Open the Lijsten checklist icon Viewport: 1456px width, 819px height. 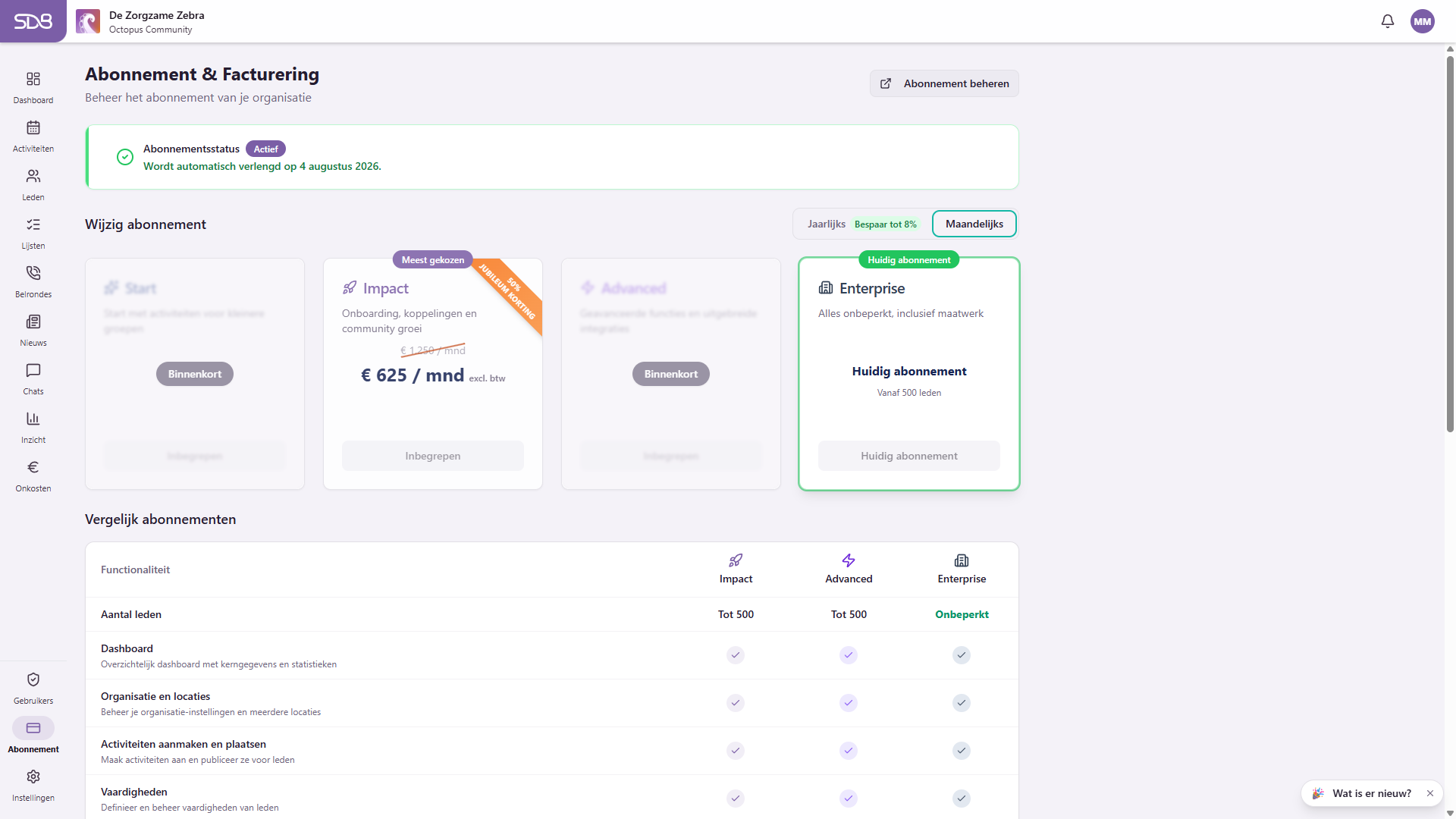33,224
